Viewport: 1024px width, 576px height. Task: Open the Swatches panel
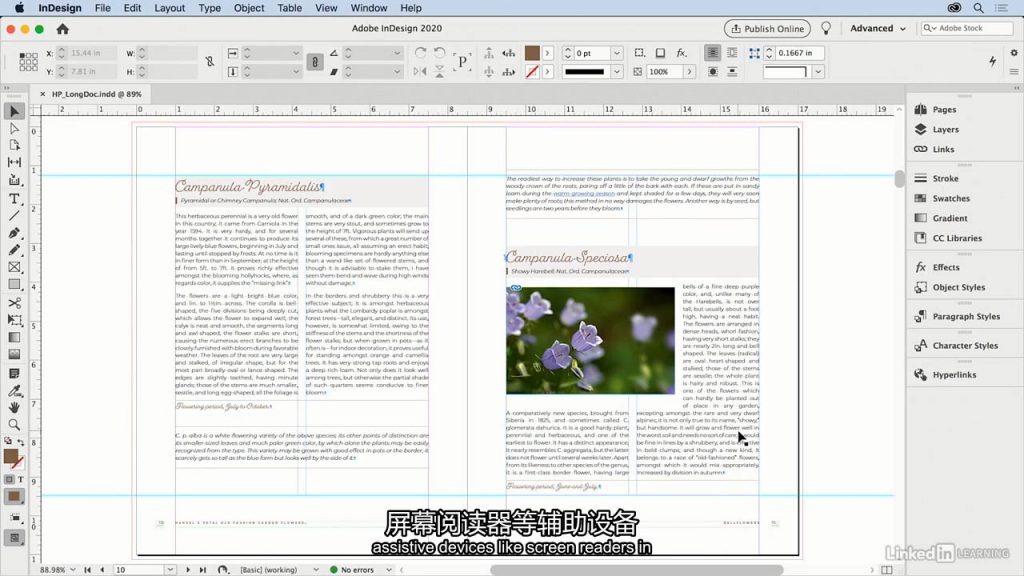click(950, 199)
